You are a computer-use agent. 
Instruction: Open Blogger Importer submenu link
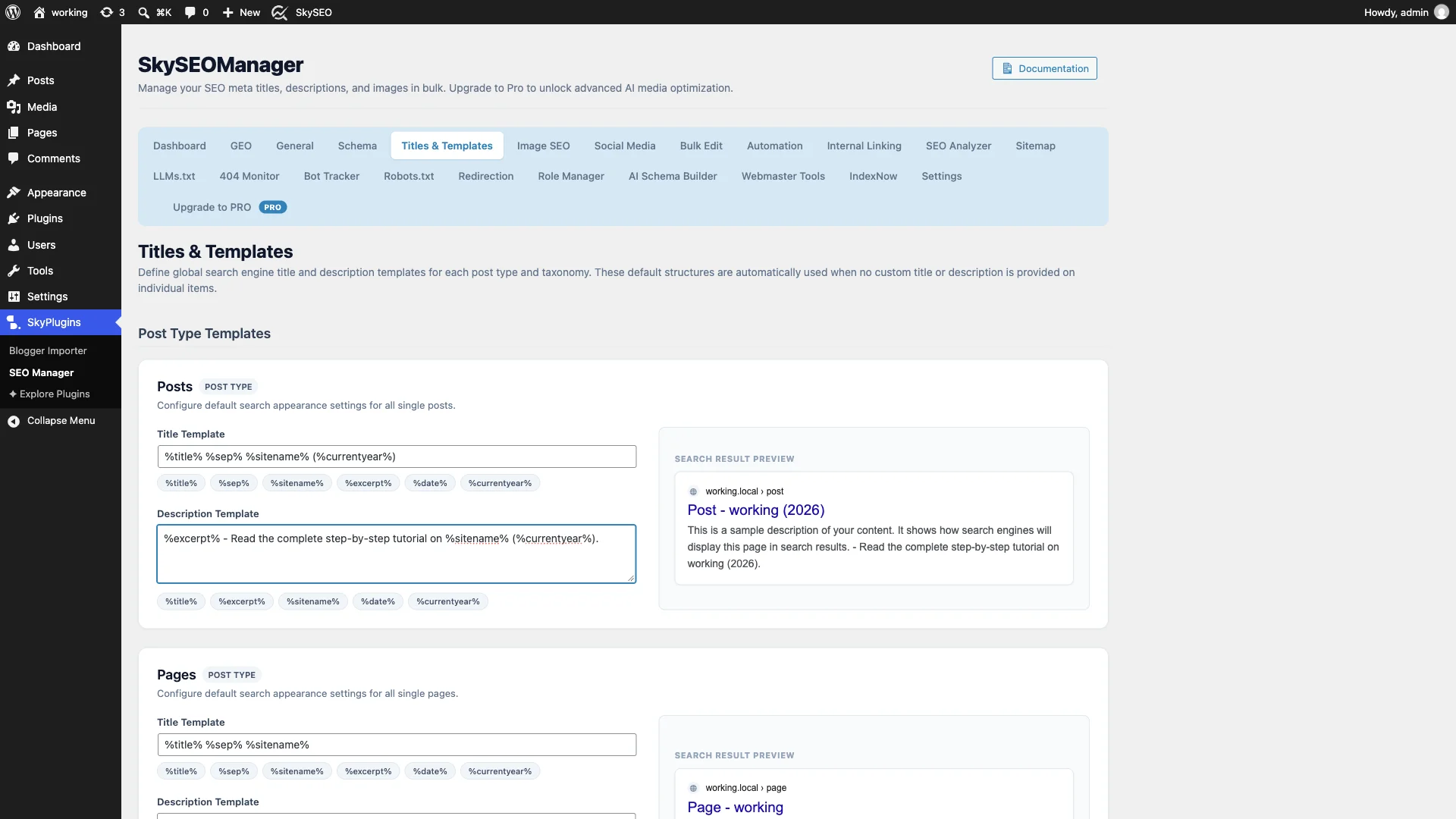[x=48, y=351]
